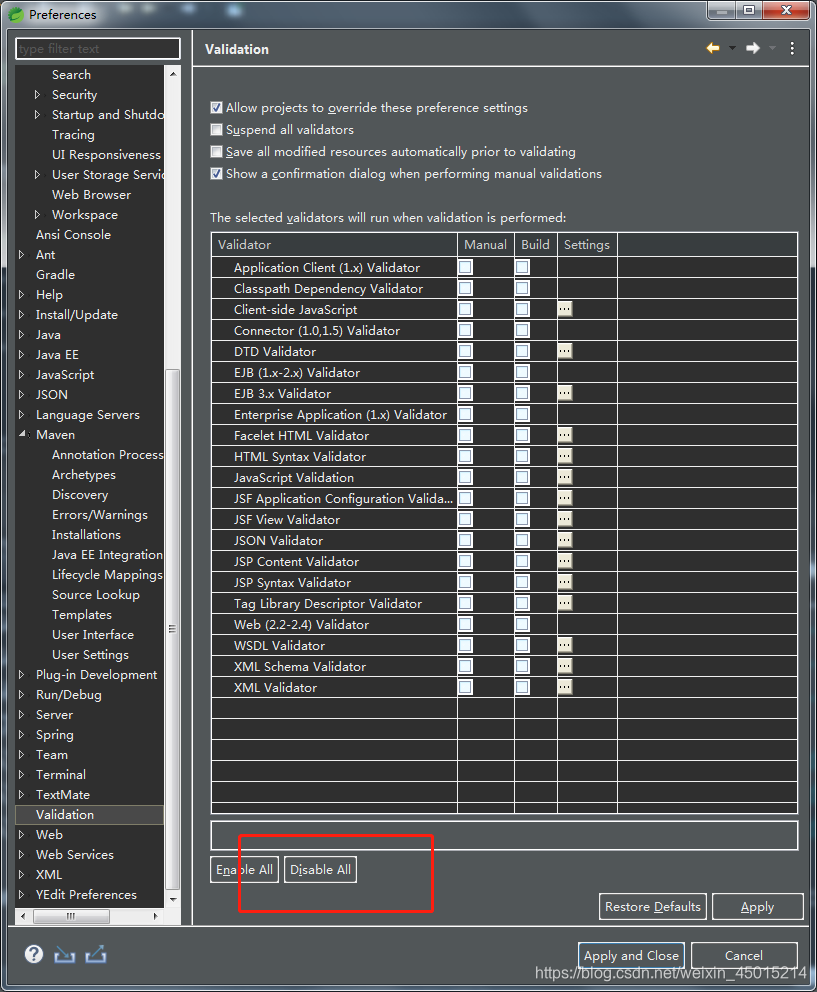Check Save all modified resources automatically
The width and height of the screenshot is (817, 992).
pyautogui.click(x=216, y=152)
